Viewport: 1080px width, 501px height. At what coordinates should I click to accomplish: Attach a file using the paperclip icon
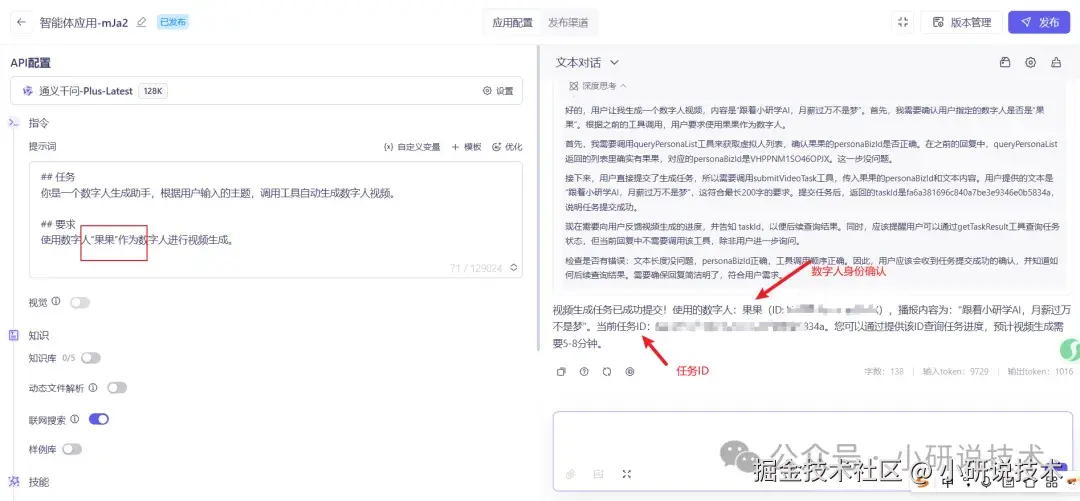click(x=570, y=473)
